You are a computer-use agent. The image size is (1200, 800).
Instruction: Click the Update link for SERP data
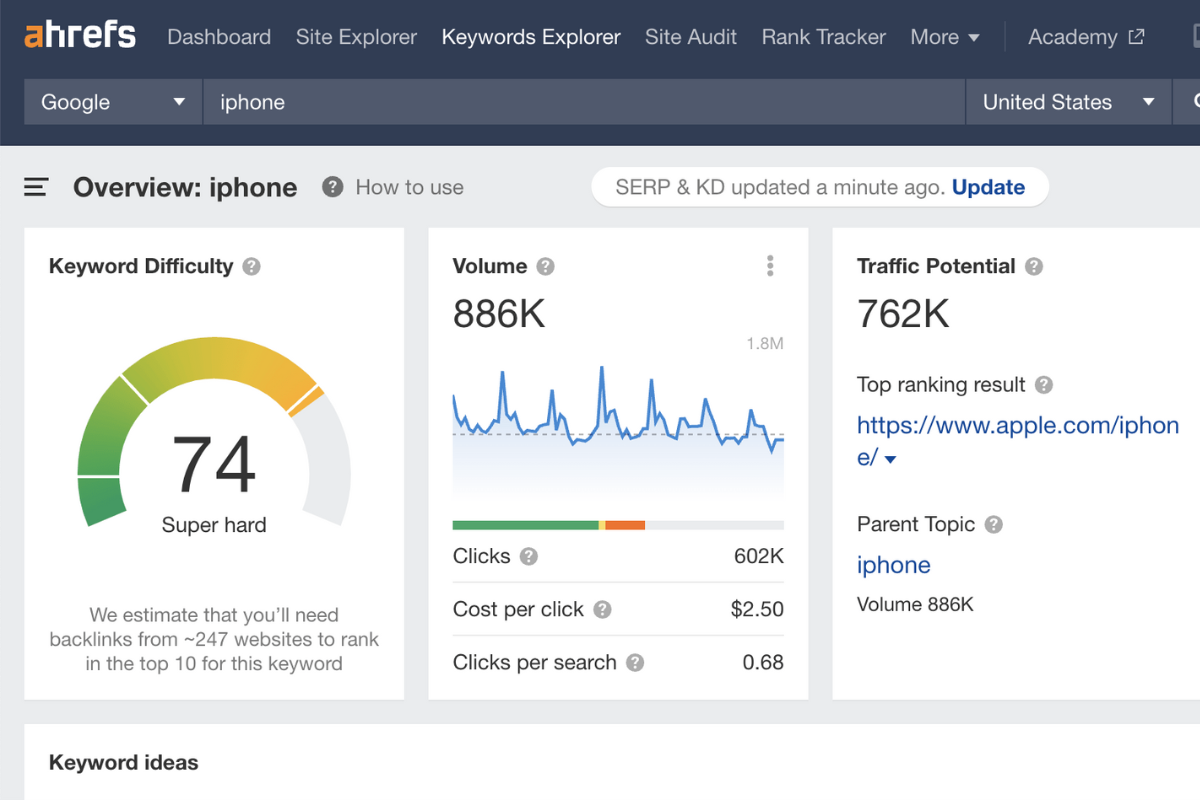[x=988, y=187]
